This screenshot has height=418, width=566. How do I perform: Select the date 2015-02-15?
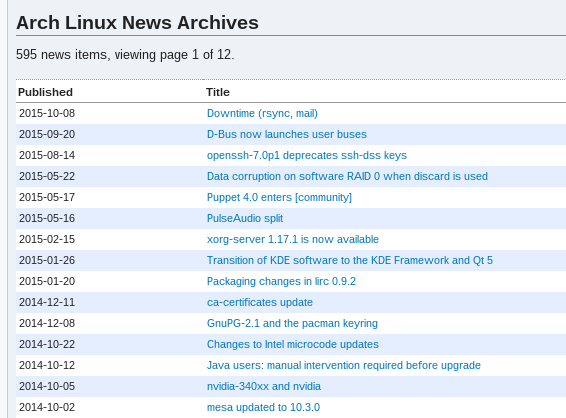pos(47,239)
